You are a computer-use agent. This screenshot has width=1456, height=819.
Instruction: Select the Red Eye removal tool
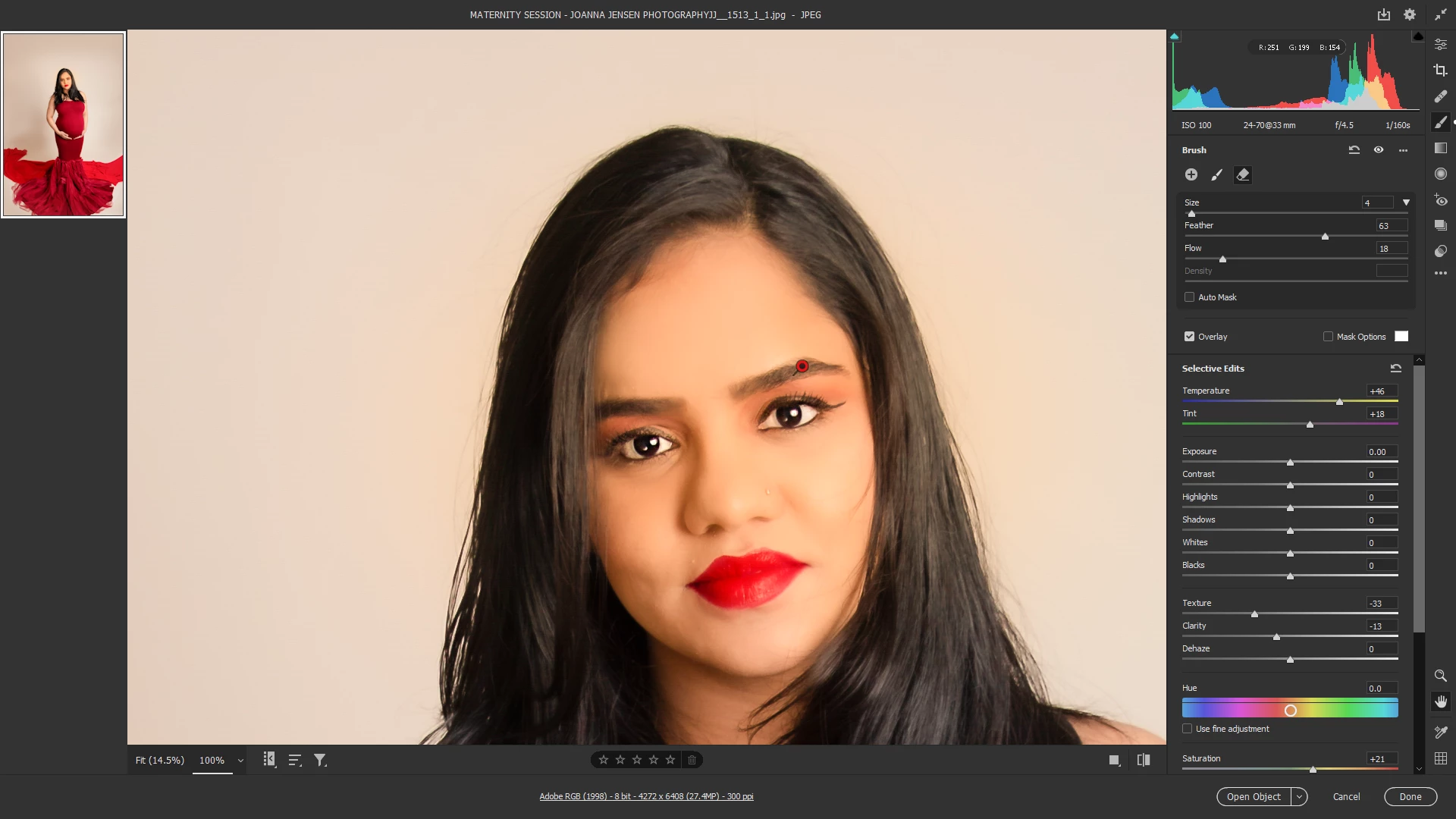(x=1441, y=200)
